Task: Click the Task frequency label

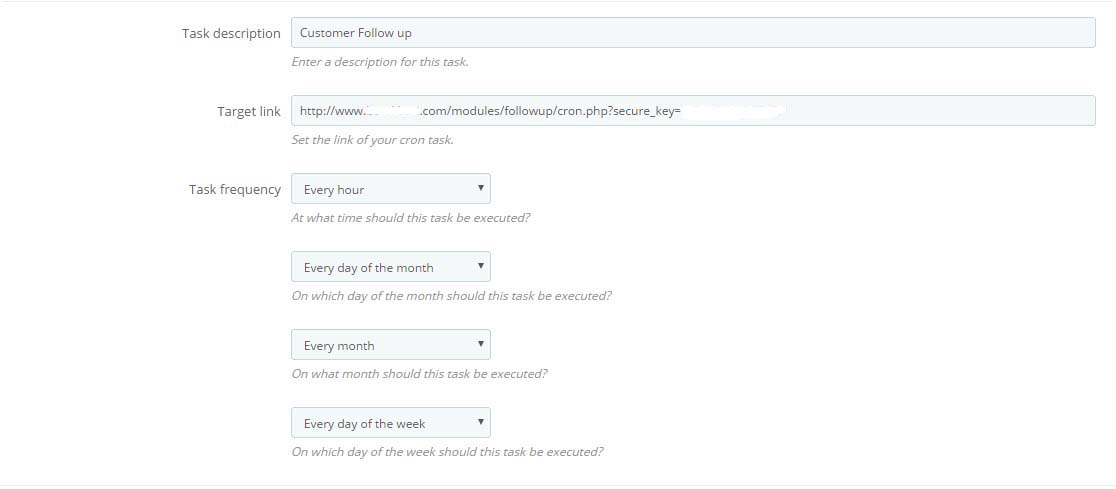Action: [x=235, y=189]
